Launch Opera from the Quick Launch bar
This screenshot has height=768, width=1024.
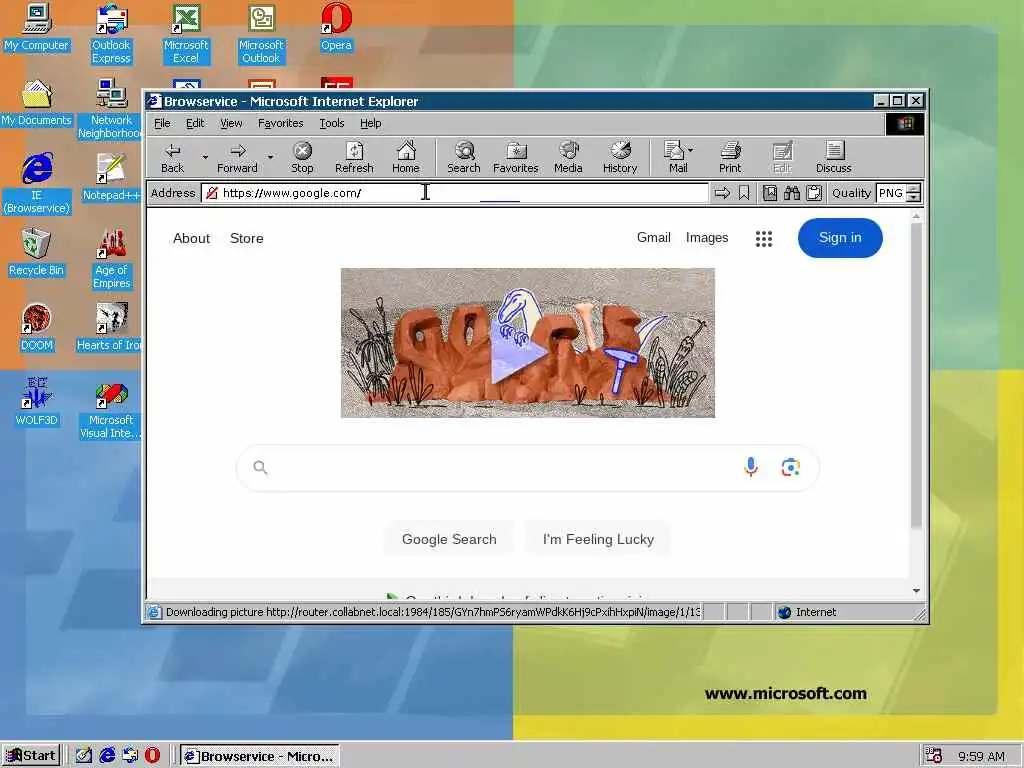coord(152,756)
